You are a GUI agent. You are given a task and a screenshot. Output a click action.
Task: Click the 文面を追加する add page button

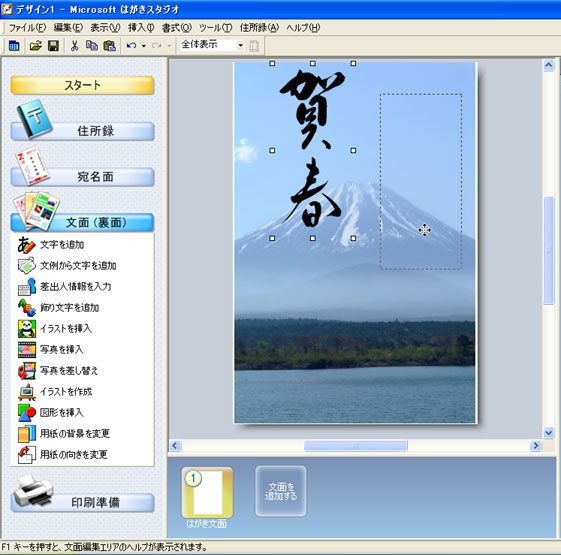pyautogui.click(x=280, y=491)
